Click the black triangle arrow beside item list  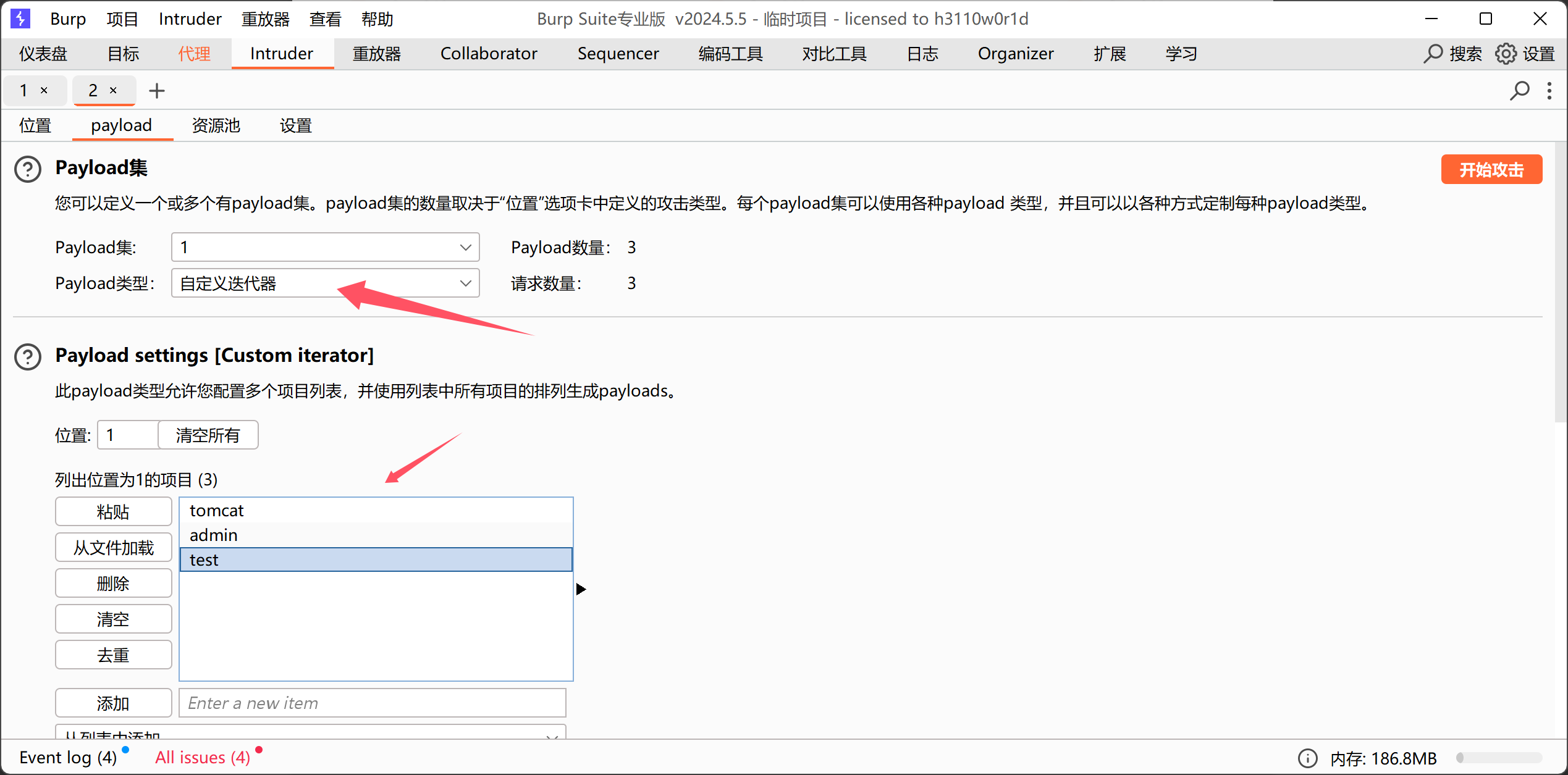[581, 589]
